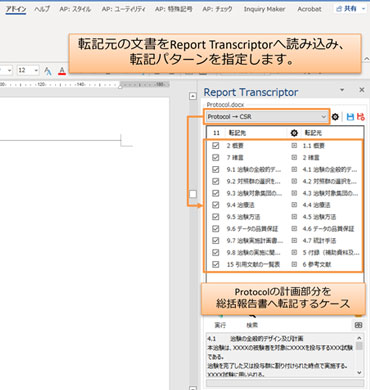The width and height of the screenshot is (370, 390).
Task: Click the preview text scrollbar down arrow
Action: point(359,373)
